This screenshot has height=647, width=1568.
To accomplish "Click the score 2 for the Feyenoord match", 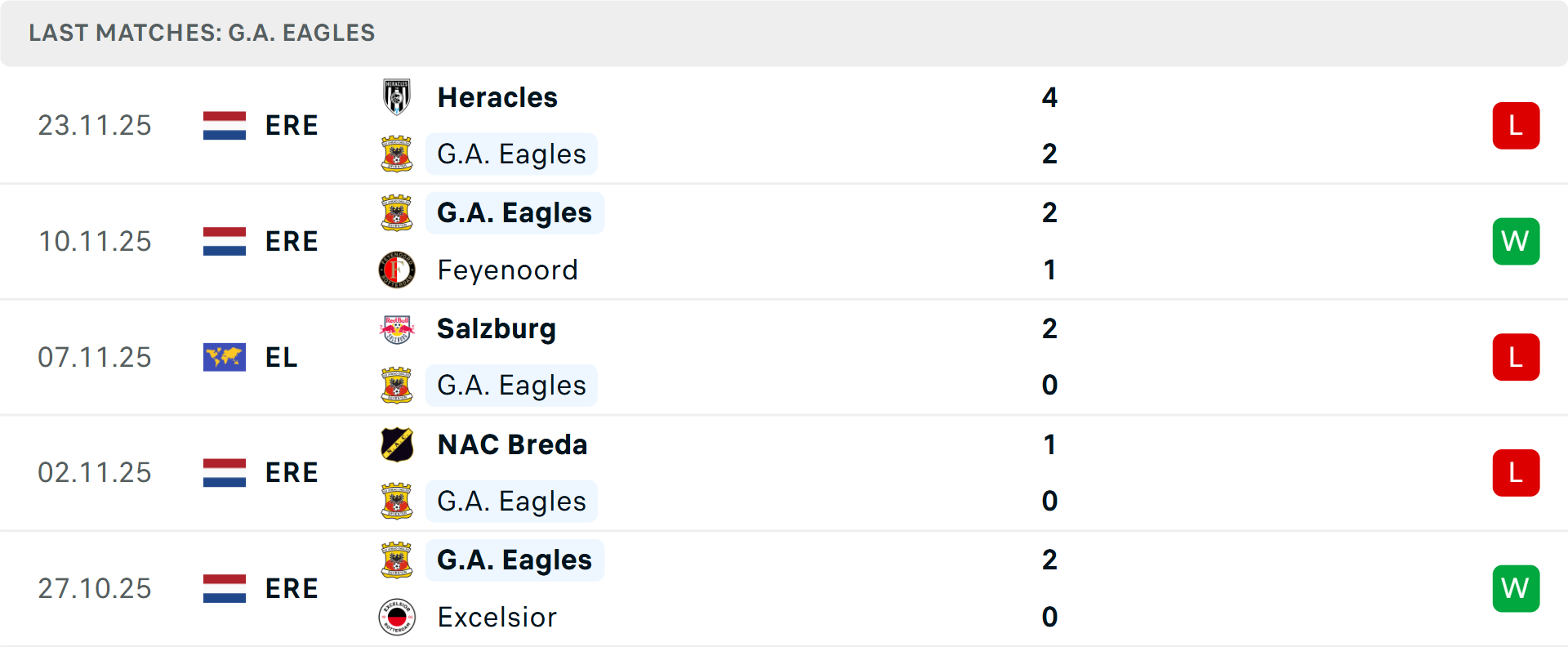I will (1050, 212).
